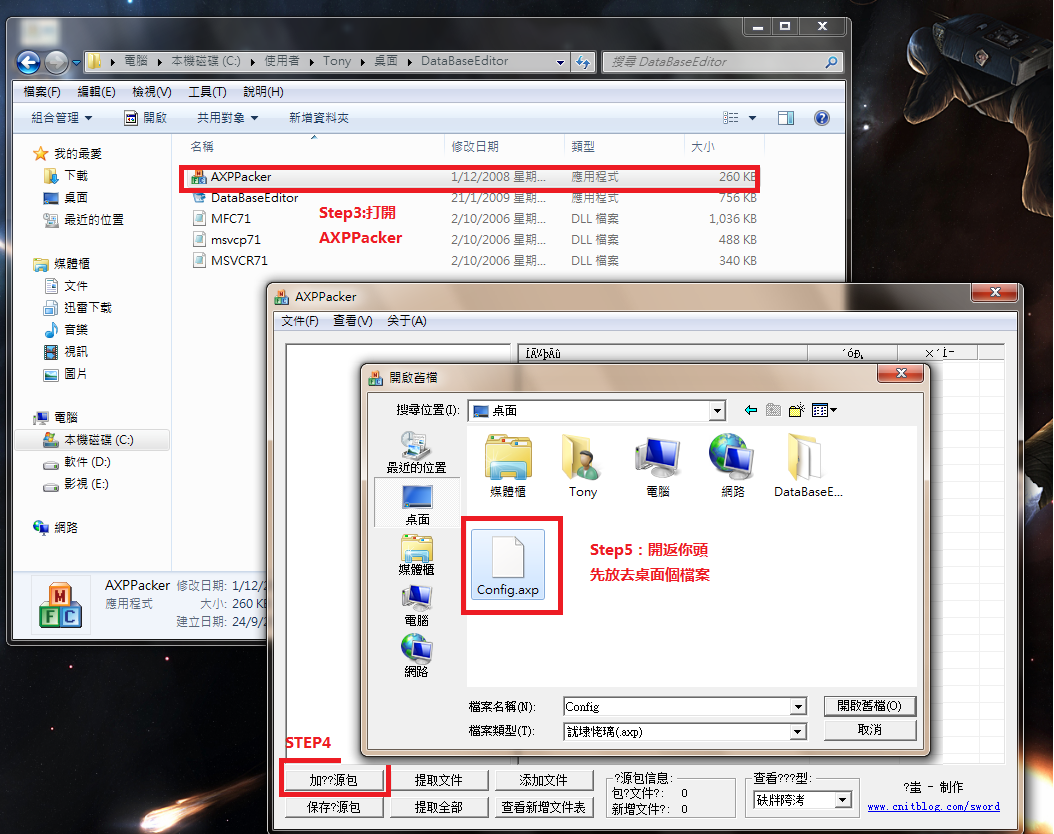Viewport: 1054px width, 834px height.
Task: Click the refresh button beside address bar
Action: pos(583,62)
